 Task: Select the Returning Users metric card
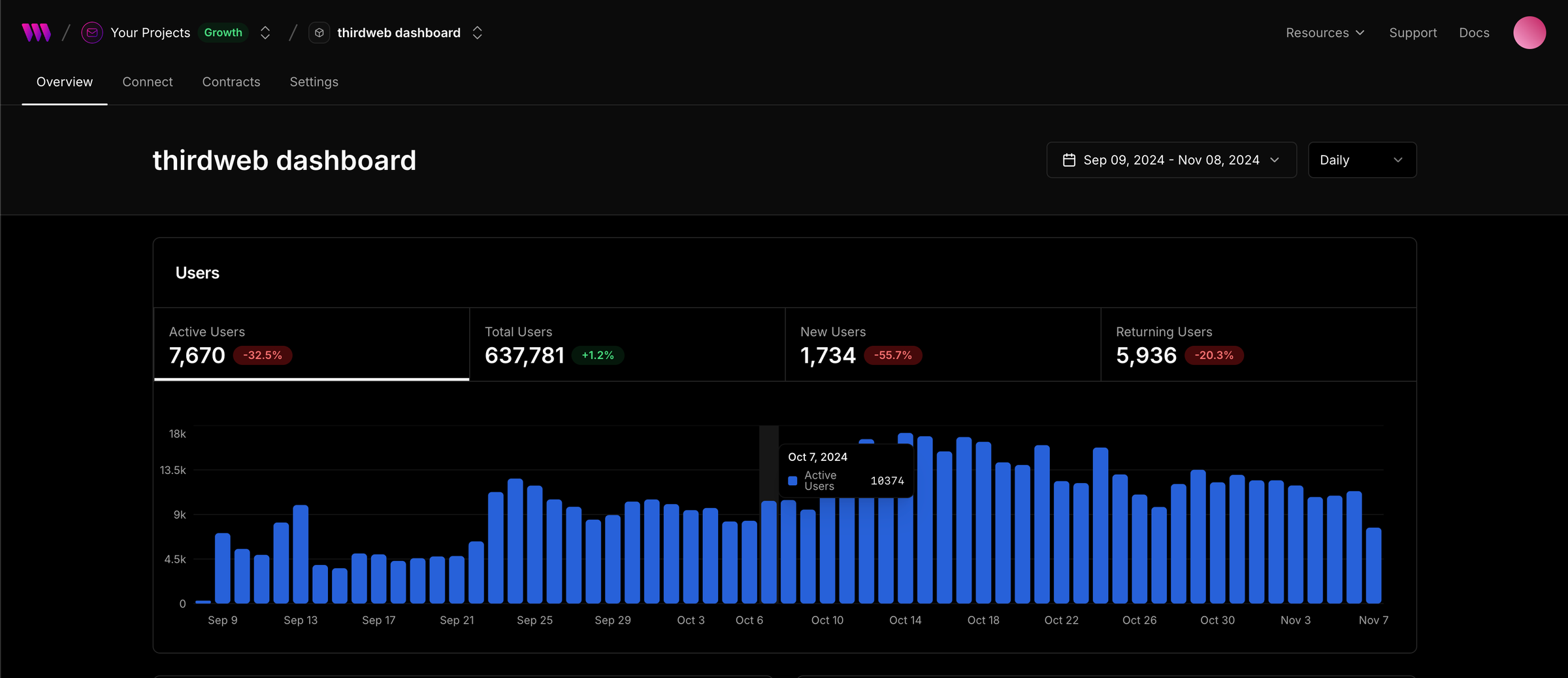(1258, 345)
